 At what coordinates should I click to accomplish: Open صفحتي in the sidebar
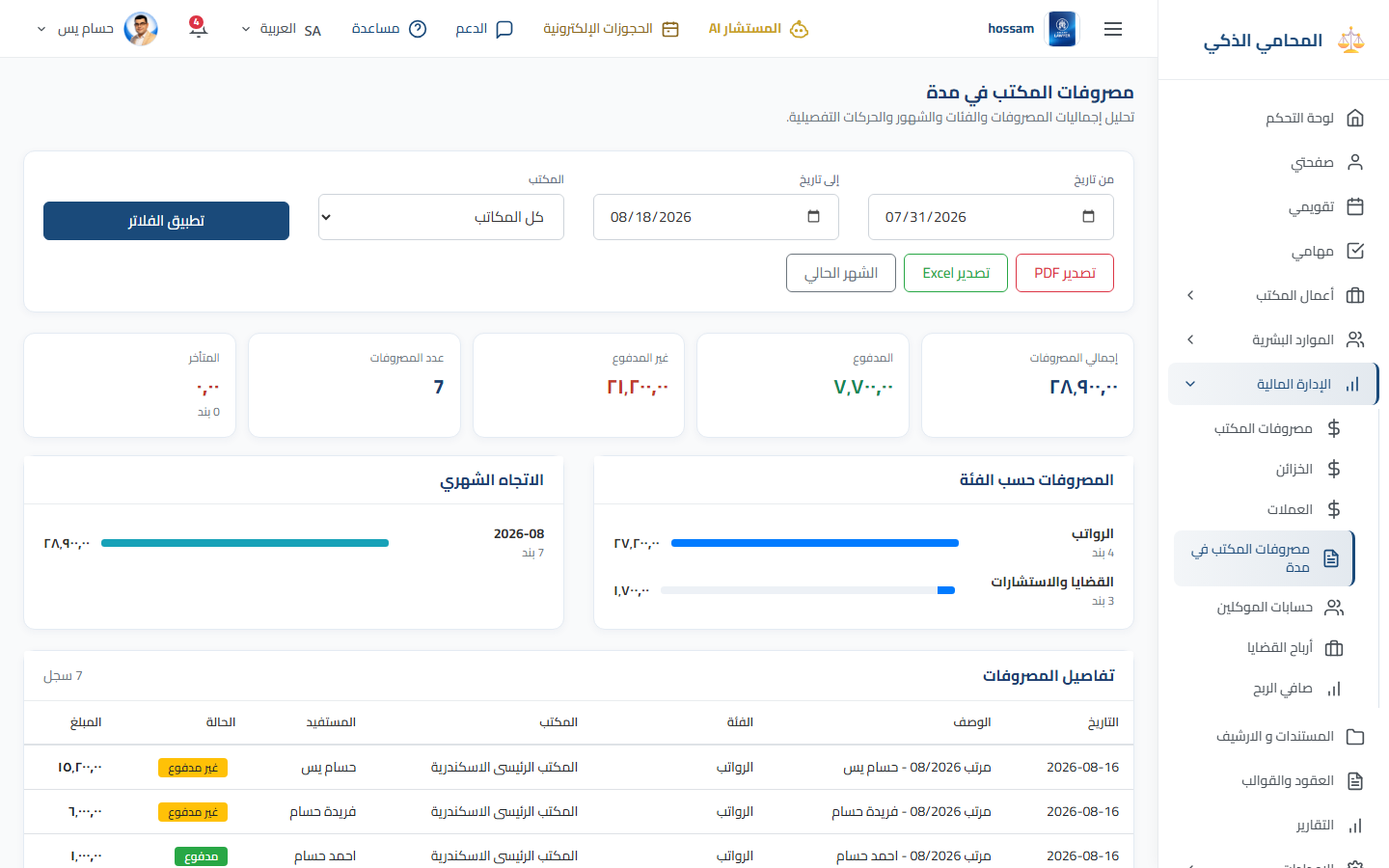(x=1312, y=162)
